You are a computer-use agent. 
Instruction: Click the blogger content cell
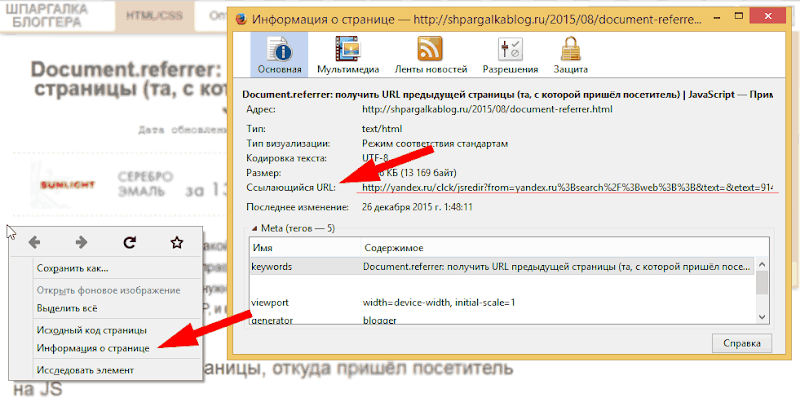tap(380, 320)
